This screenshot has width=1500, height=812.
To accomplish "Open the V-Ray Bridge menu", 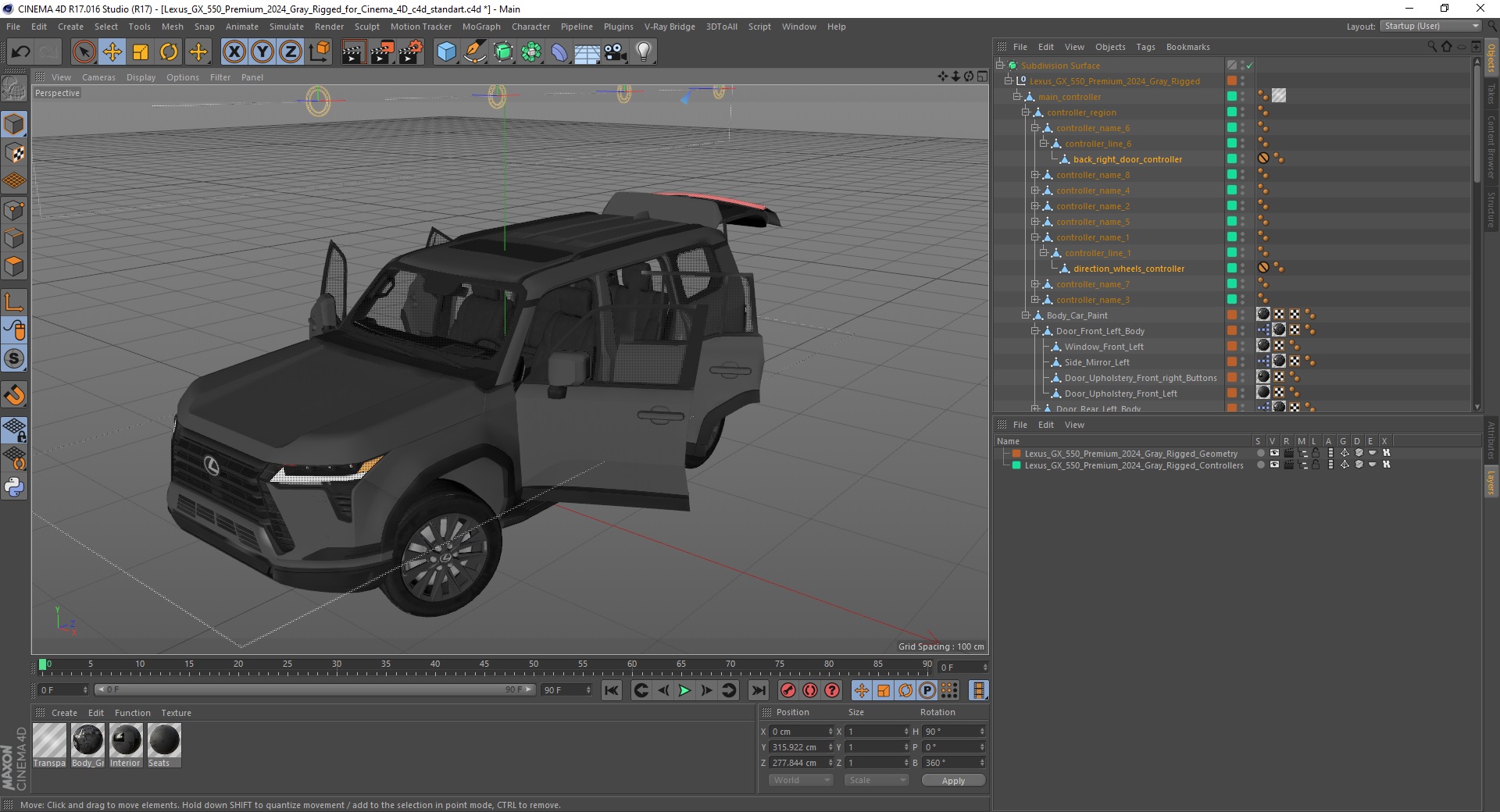I will point(670,27).
